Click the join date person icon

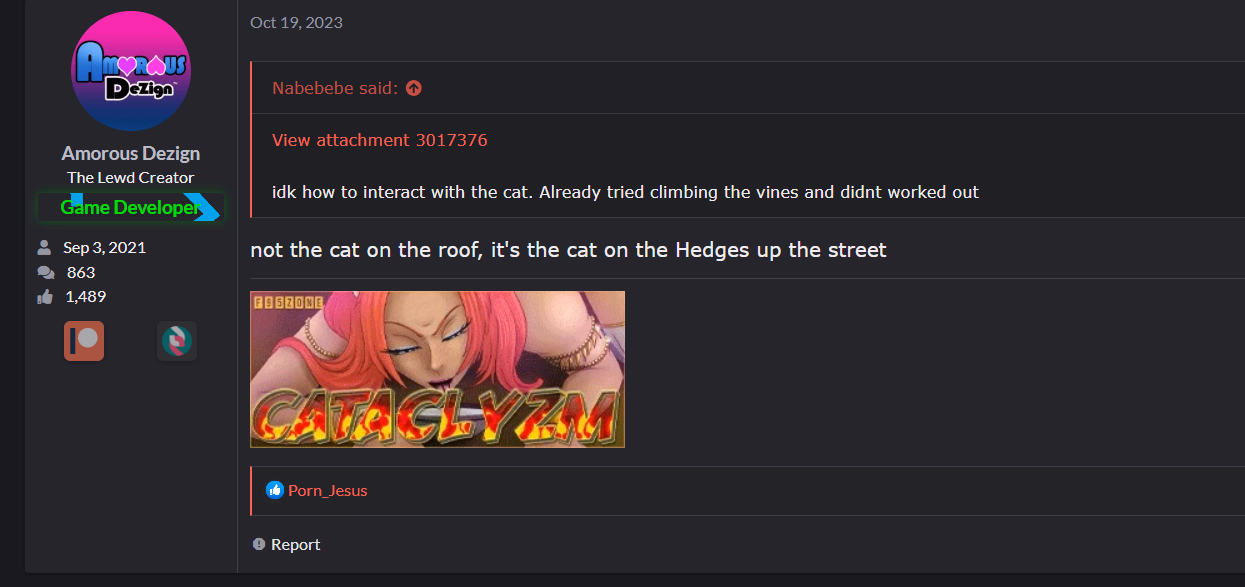coord(44,247)
